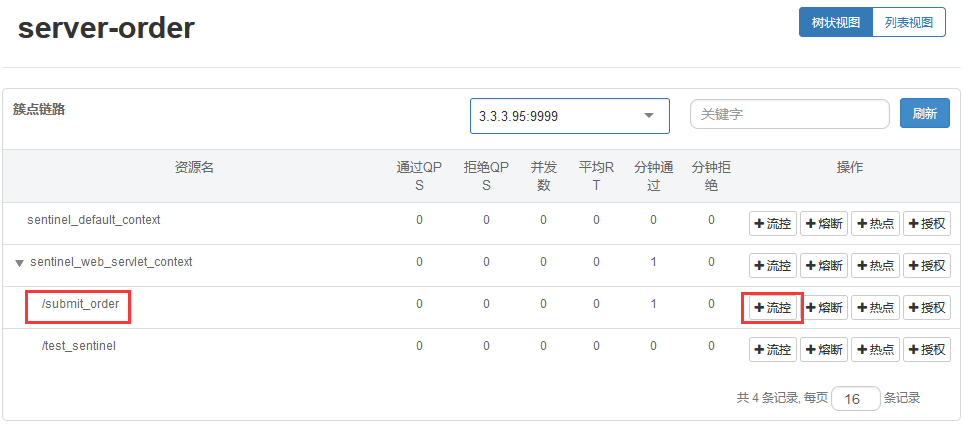Switch to 树状视图 tab
This screenshot has height=425, width=964.
click(x=835, y=22)
